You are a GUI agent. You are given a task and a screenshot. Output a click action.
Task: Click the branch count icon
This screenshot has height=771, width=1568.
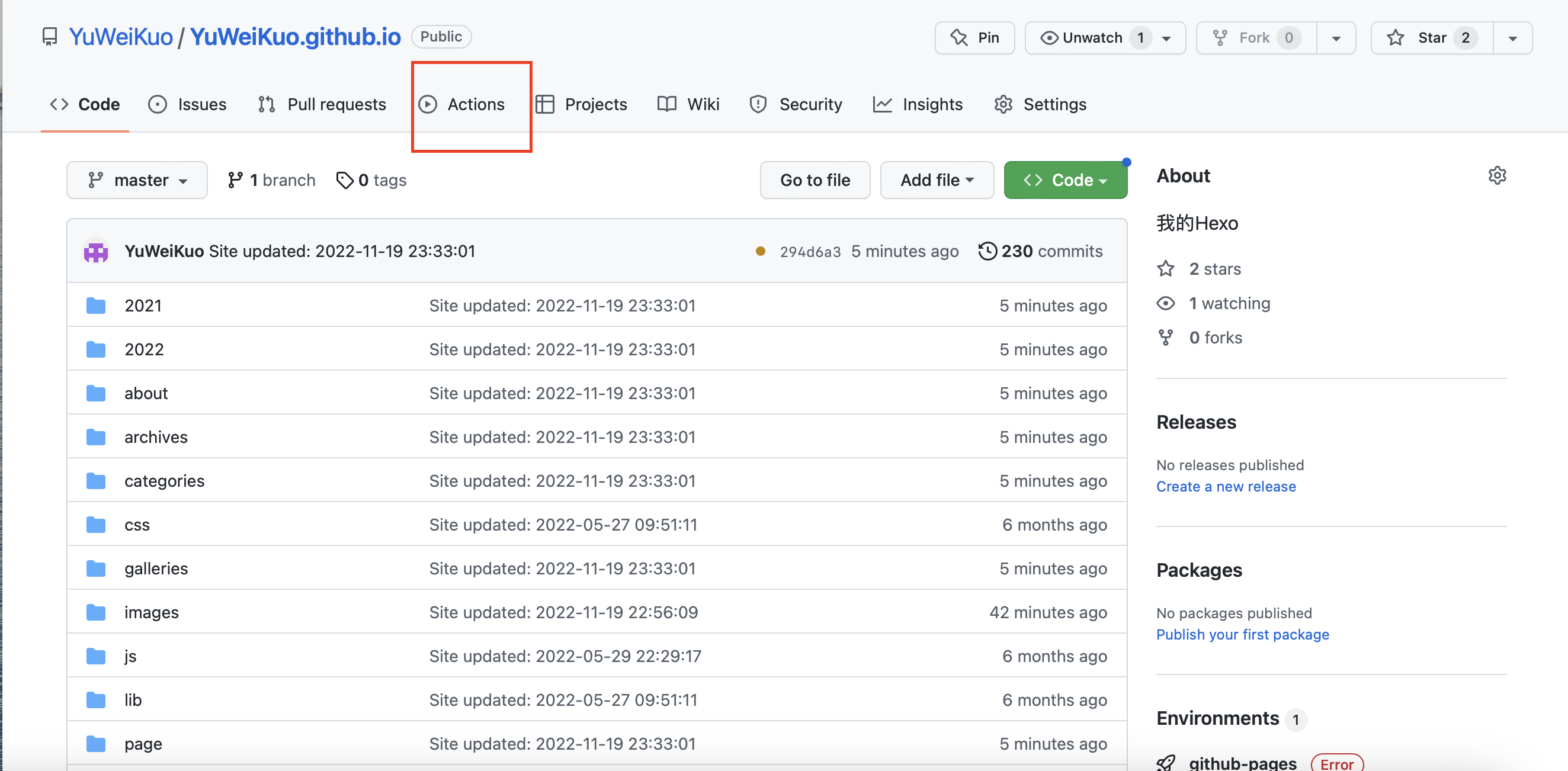235,180
